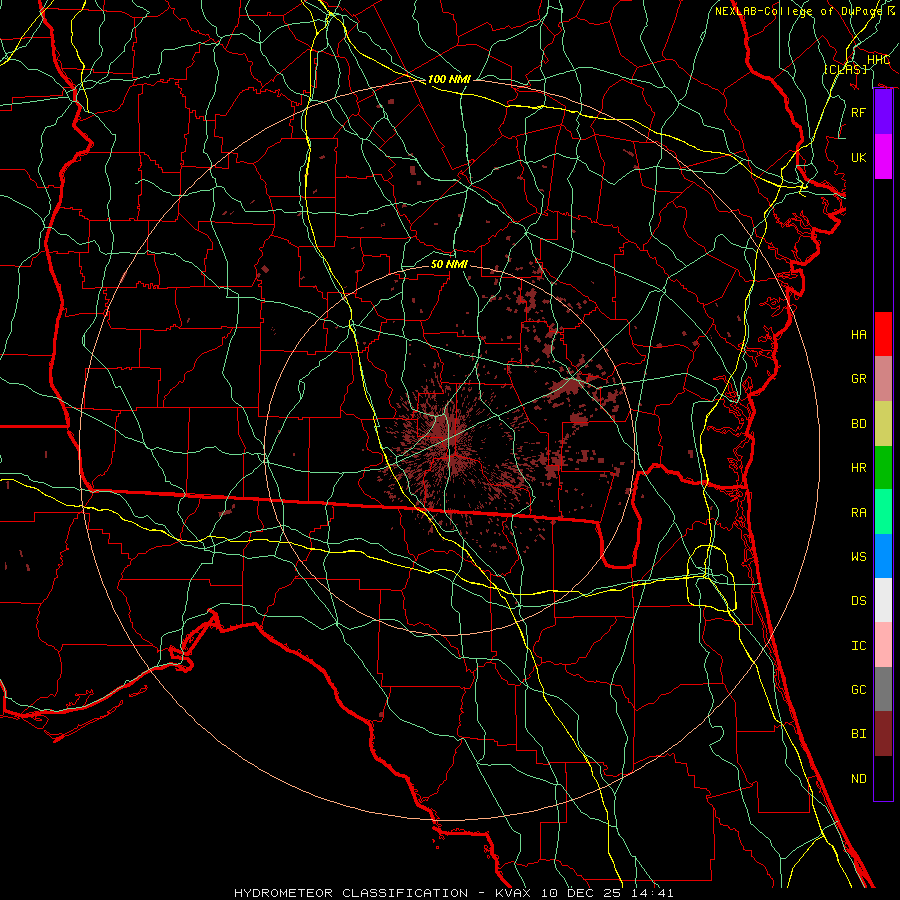Click the ND legend label

(859, 779)
